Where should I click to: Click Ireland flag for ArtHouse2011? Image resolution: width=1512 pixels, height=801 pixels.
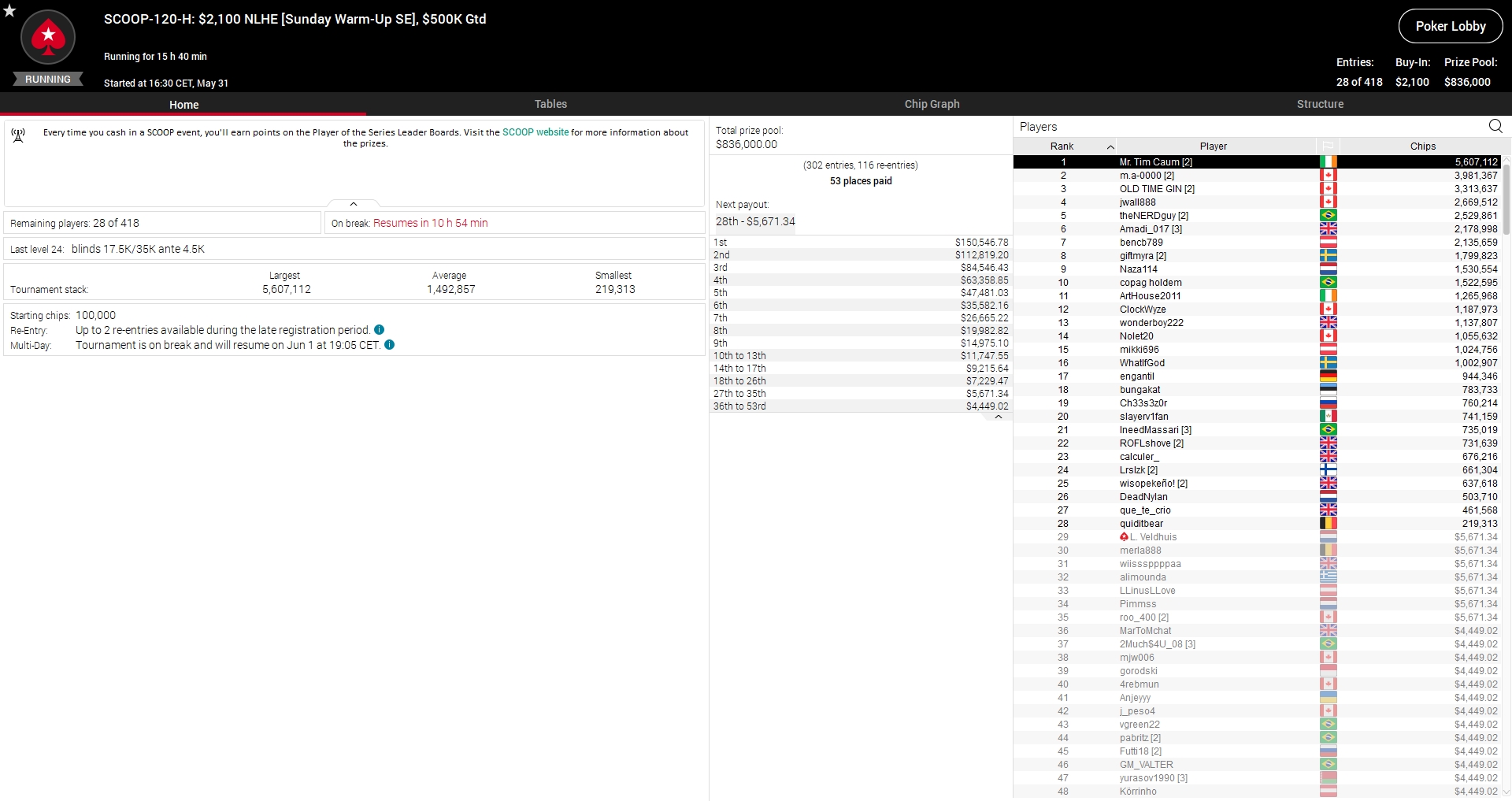1328,296
